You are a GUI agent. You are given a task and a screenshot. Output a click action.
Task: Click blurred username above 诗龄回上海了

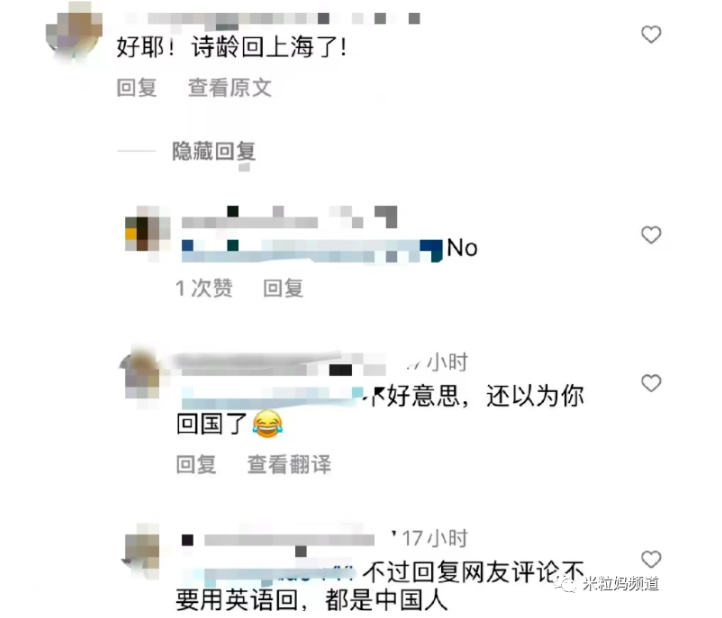tap(272, 18)
